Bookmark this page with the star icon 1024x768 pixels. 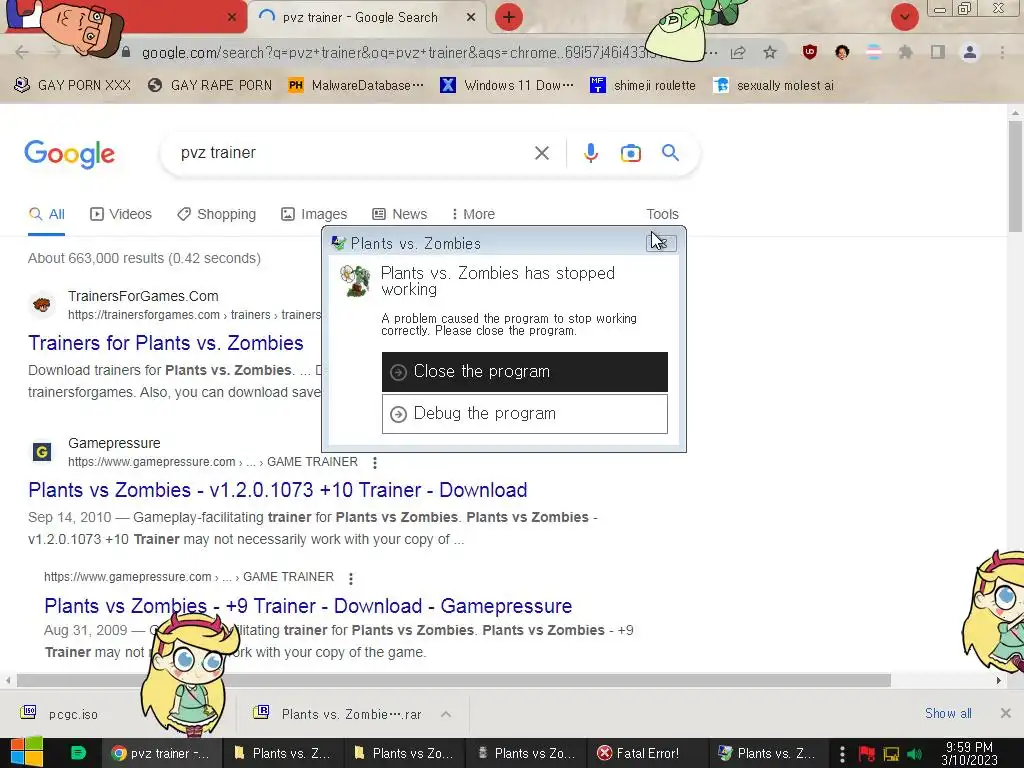770,52
